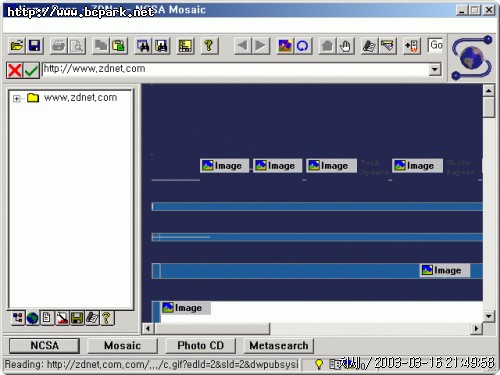500x375 pixels.
Task: Click the globe icon below the sidebar
Action: tap(32, 318)
